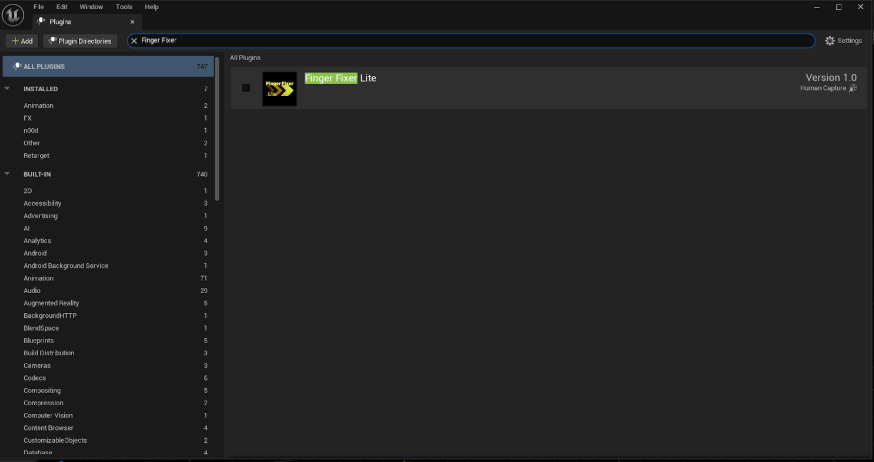Viewport: 874px width, 462px height.
Task: Select the Plugins tab
Action: click(x=86, y=22)
